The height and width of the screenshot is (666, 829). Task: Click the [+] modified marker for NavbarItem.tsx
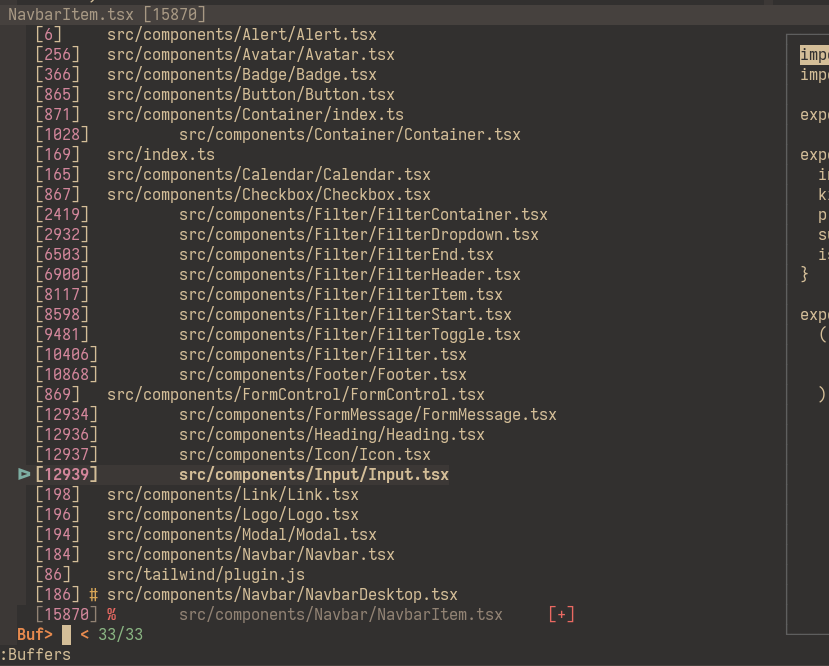[x=561, y=615]
